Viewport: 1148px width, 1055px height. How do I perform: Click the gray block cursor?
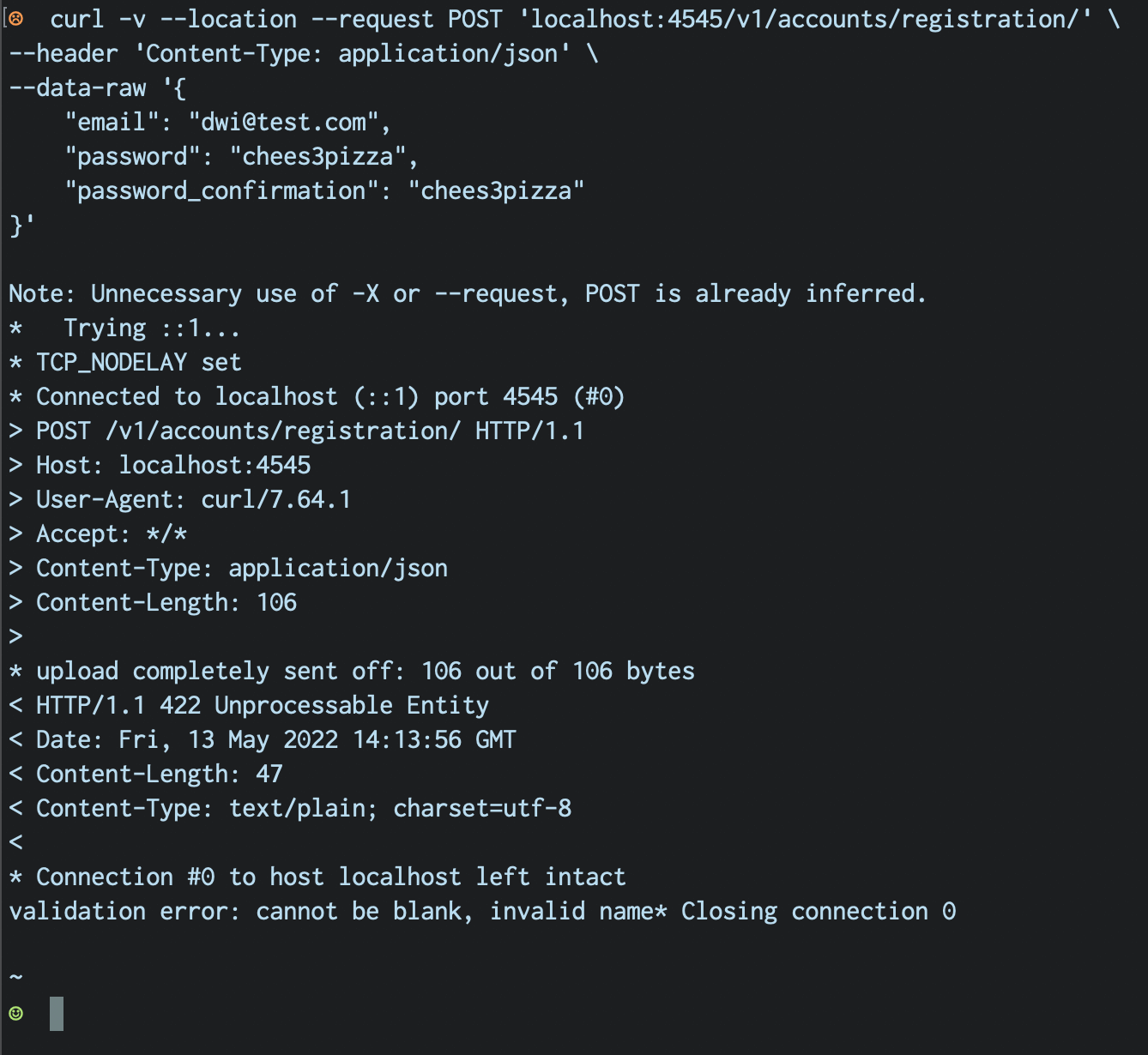tap(57, 1013)
